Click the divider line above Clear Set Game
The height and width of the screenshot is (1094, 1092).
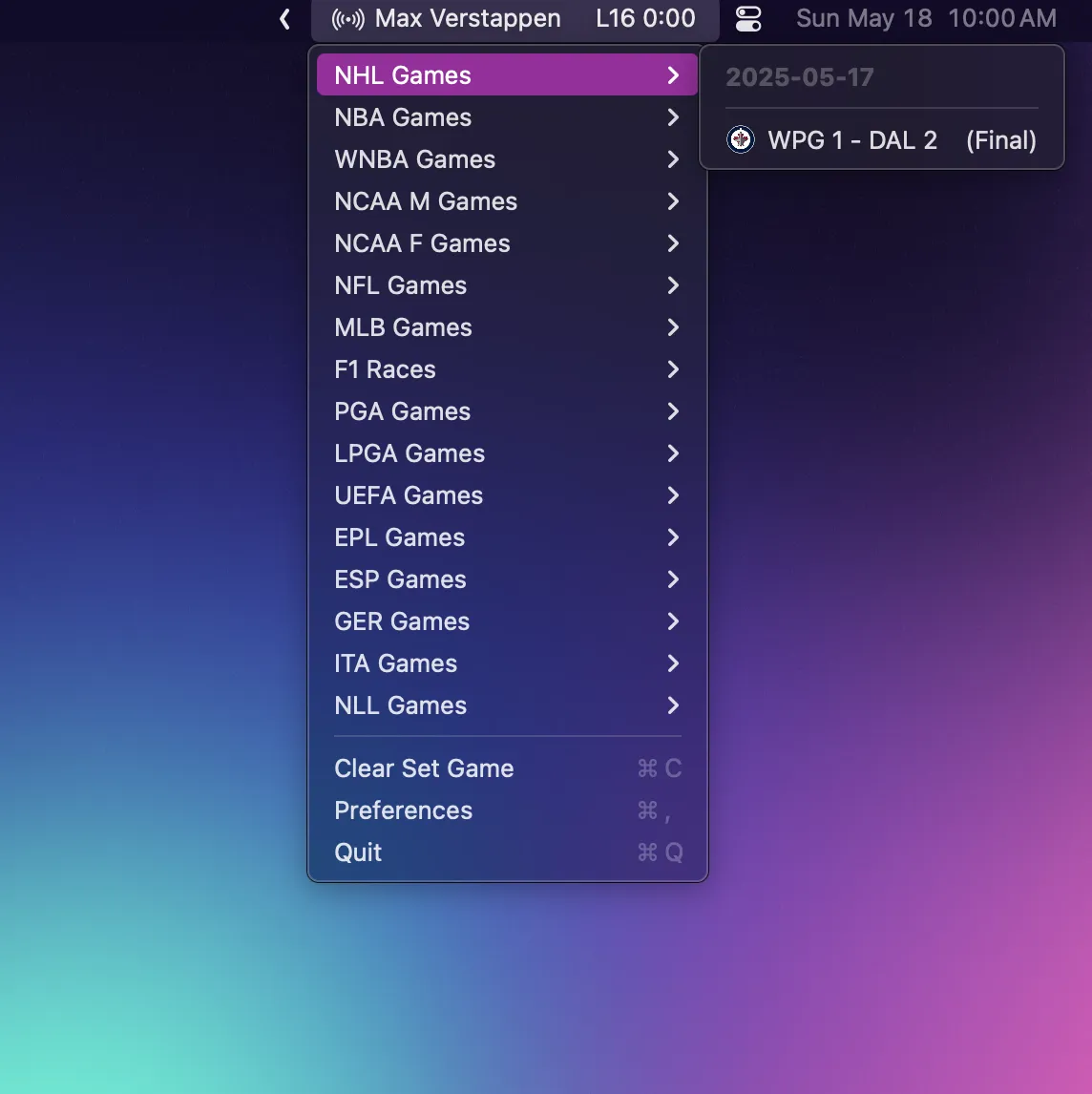(x=507, y=737)
